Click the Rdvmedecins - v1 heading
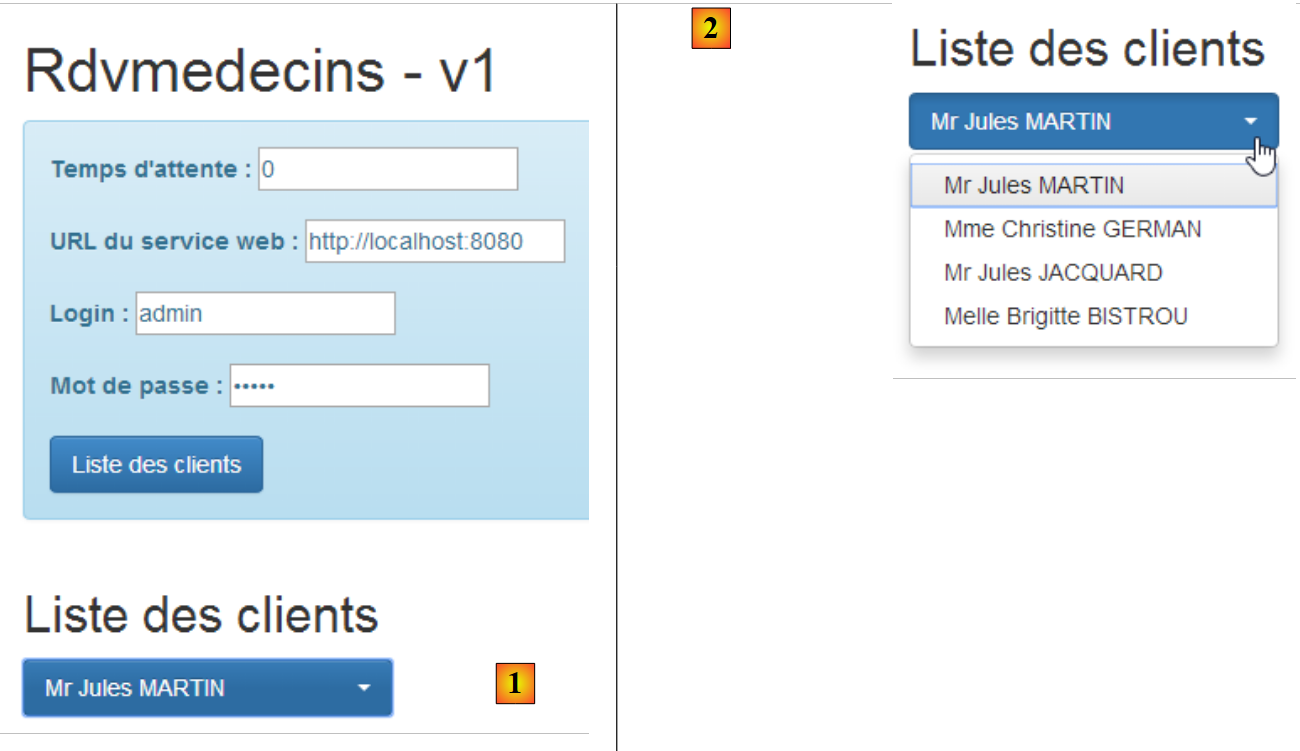The image size is (1300, 751). tap(260, 72)
